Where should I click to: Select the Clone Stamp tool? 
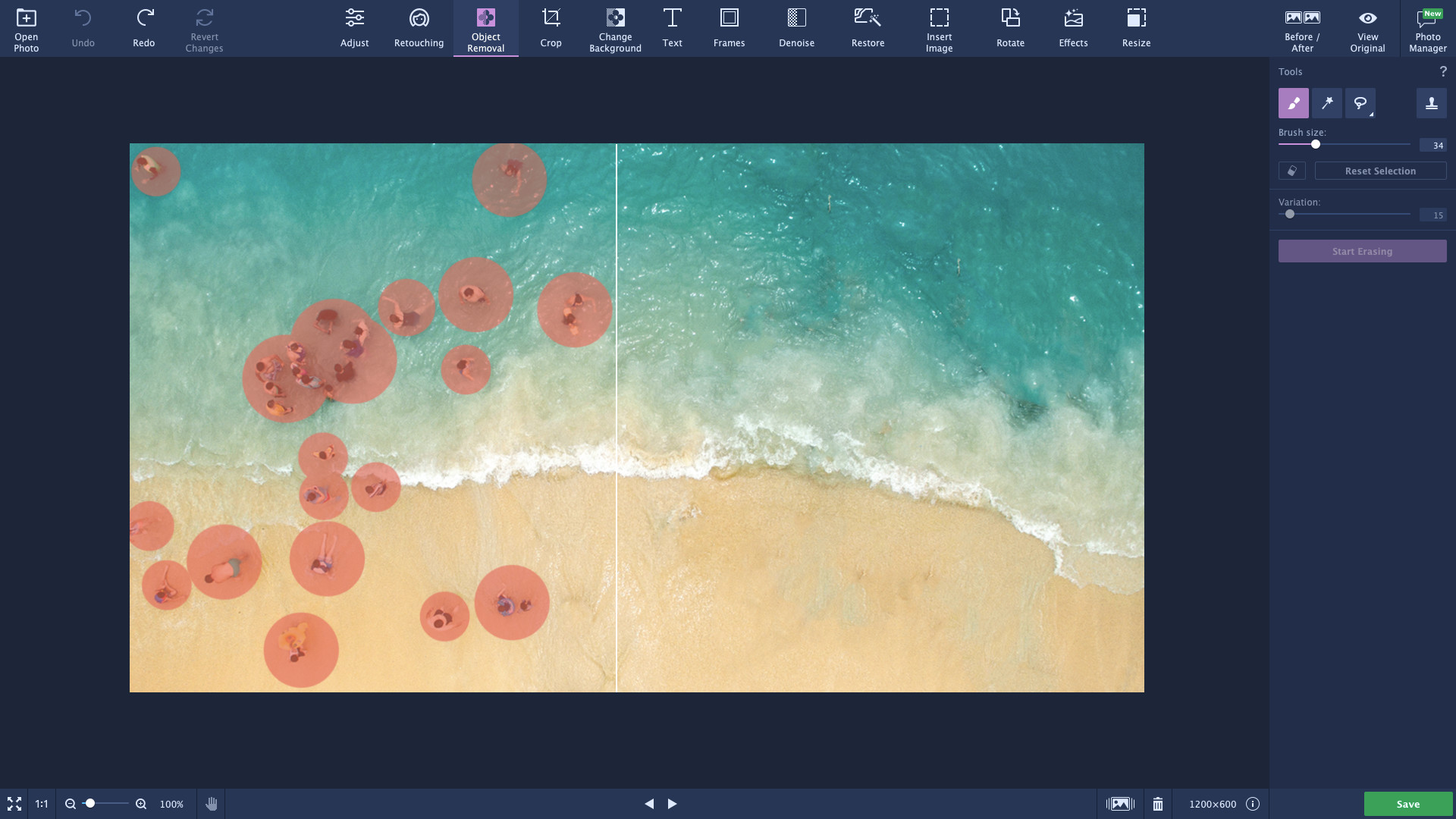pyautogui.click(x=1431, y=103)
